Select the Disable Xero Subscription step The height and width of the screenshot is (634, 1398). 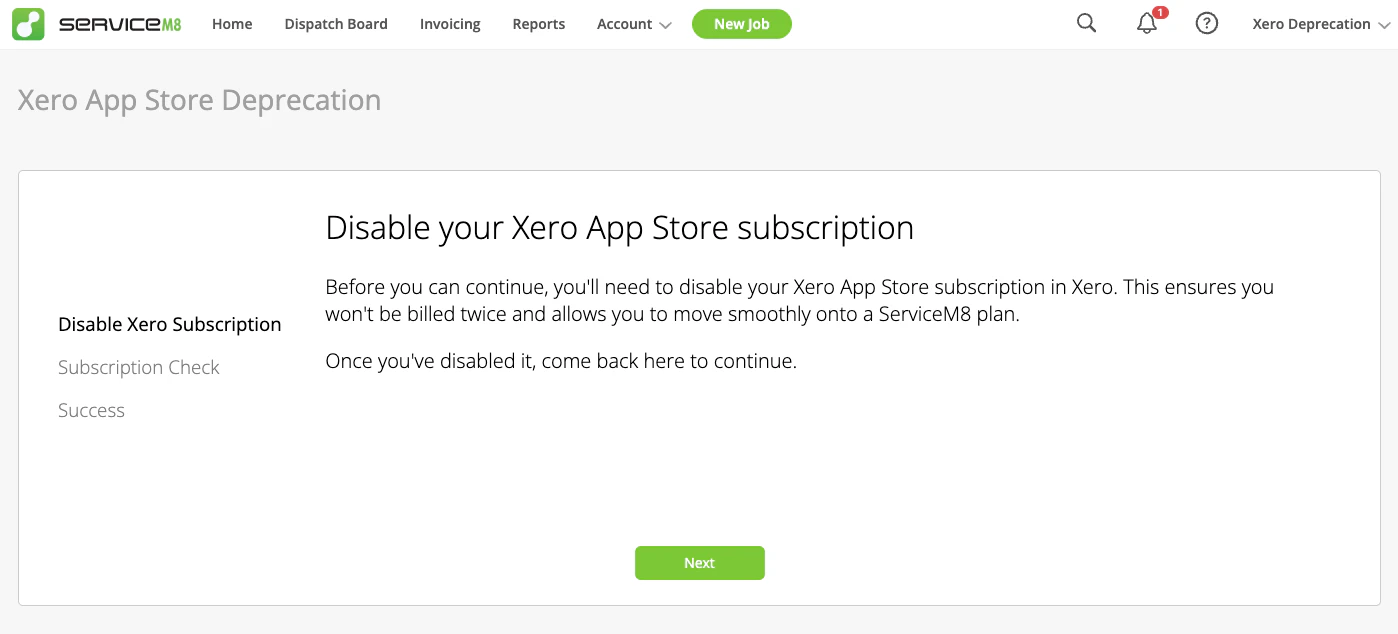[169, 324]
